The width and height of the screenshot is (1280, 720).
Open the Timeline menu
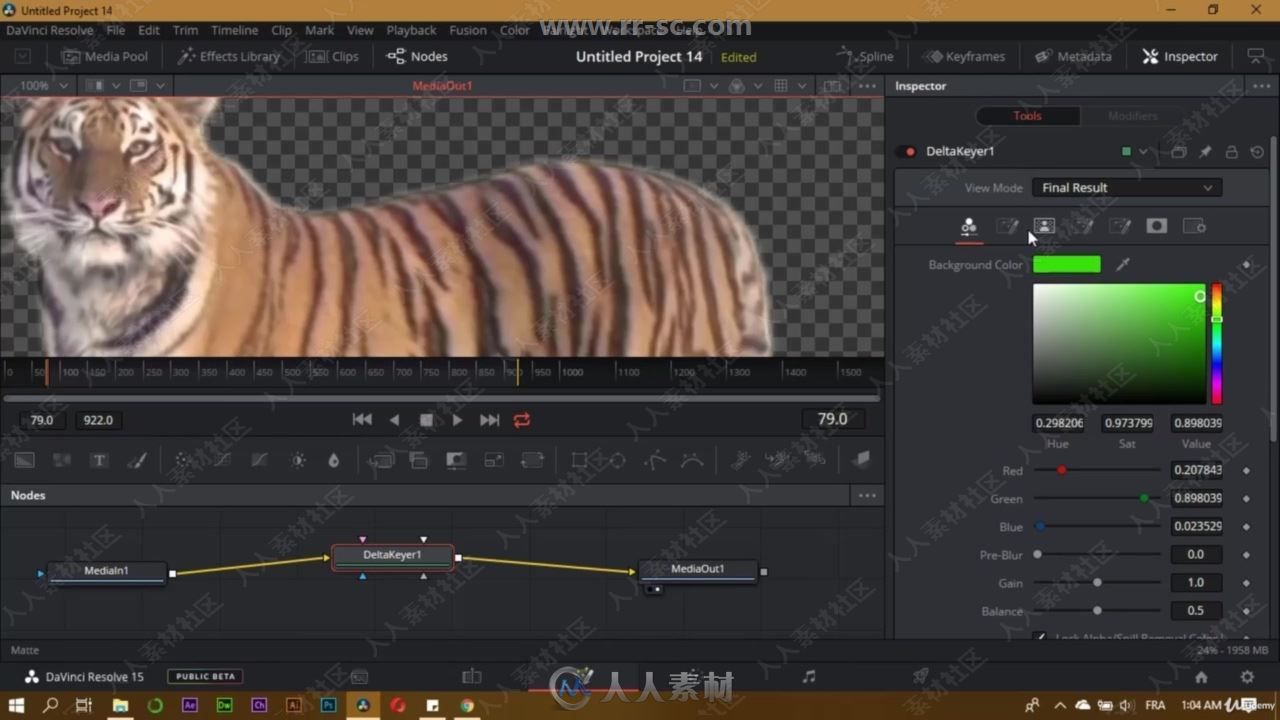point(234,30)
